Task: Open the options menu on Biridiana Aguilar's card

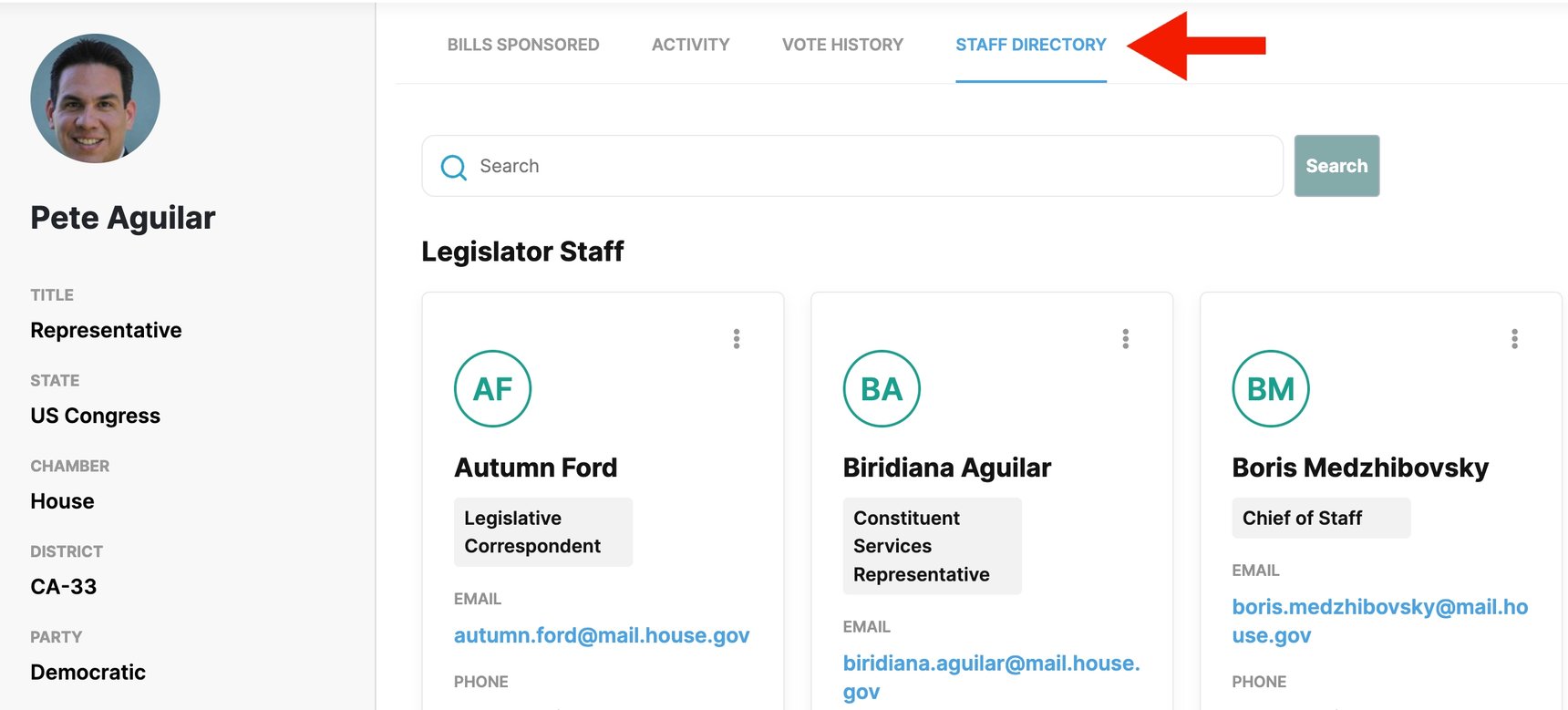Action: coord(1125,338)
